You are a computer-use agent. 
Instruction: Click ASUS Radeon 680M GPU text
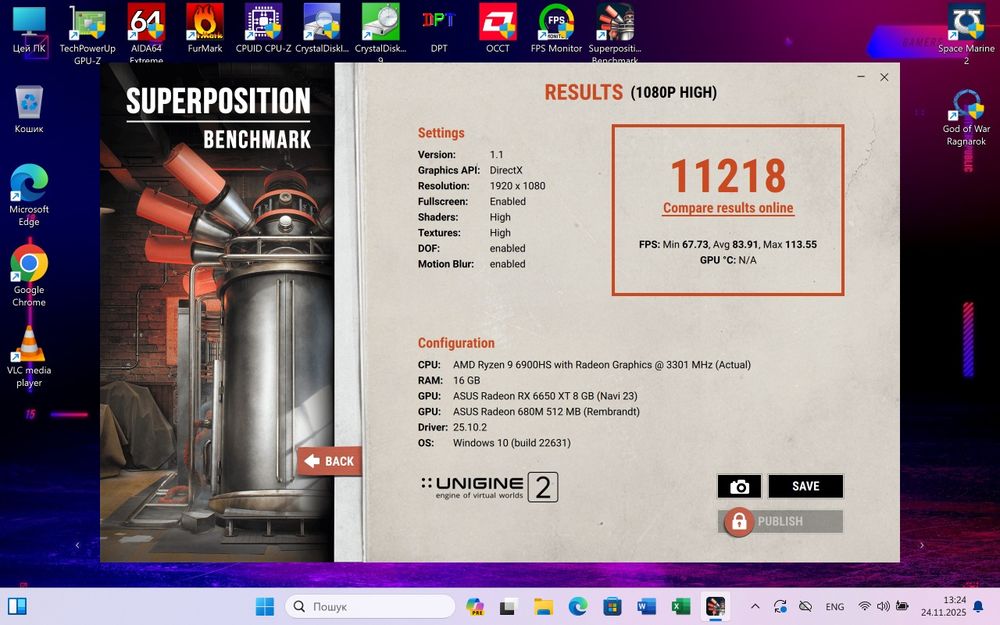point(546,411)
